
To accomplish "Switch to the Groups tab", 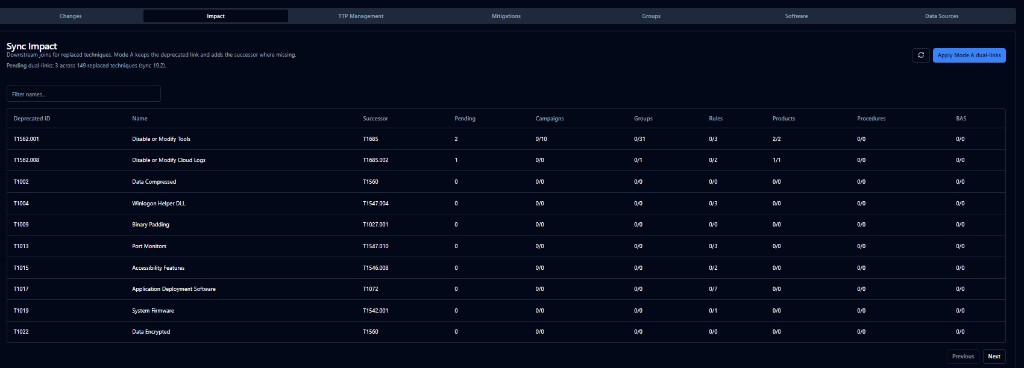I will click(651, 16).
